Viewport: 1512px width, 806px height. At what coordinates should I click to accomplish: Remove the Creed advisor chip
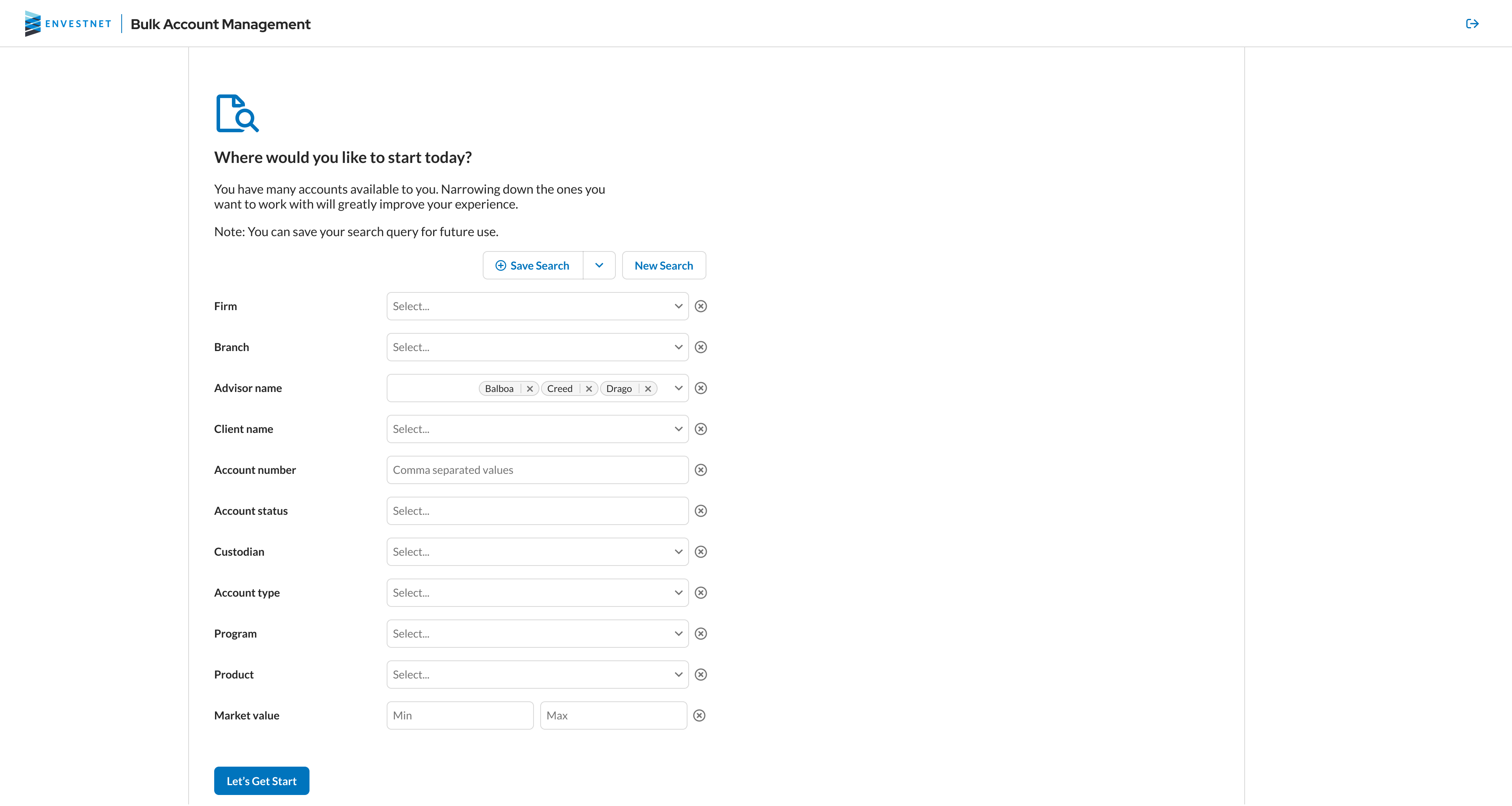pos(589,388)
